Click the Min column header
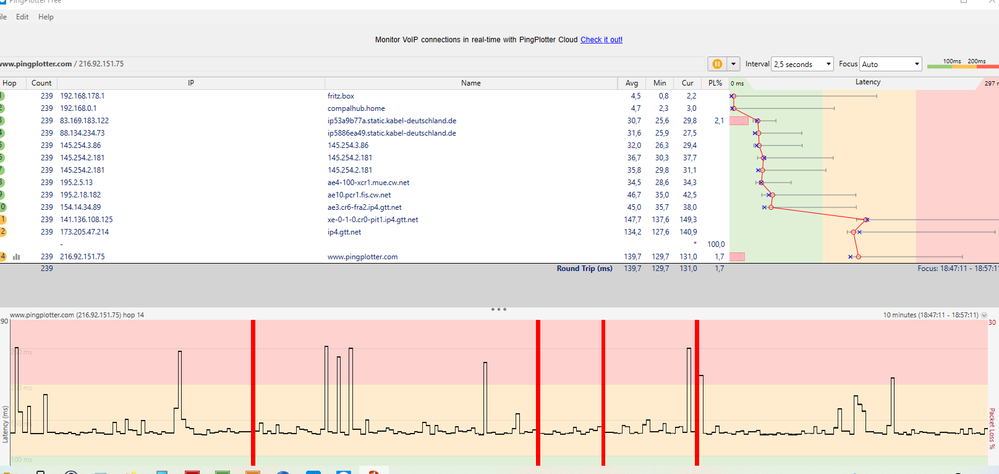Viewport: 999px width, 474px height. pyautogui.click(x=659, y=83)
